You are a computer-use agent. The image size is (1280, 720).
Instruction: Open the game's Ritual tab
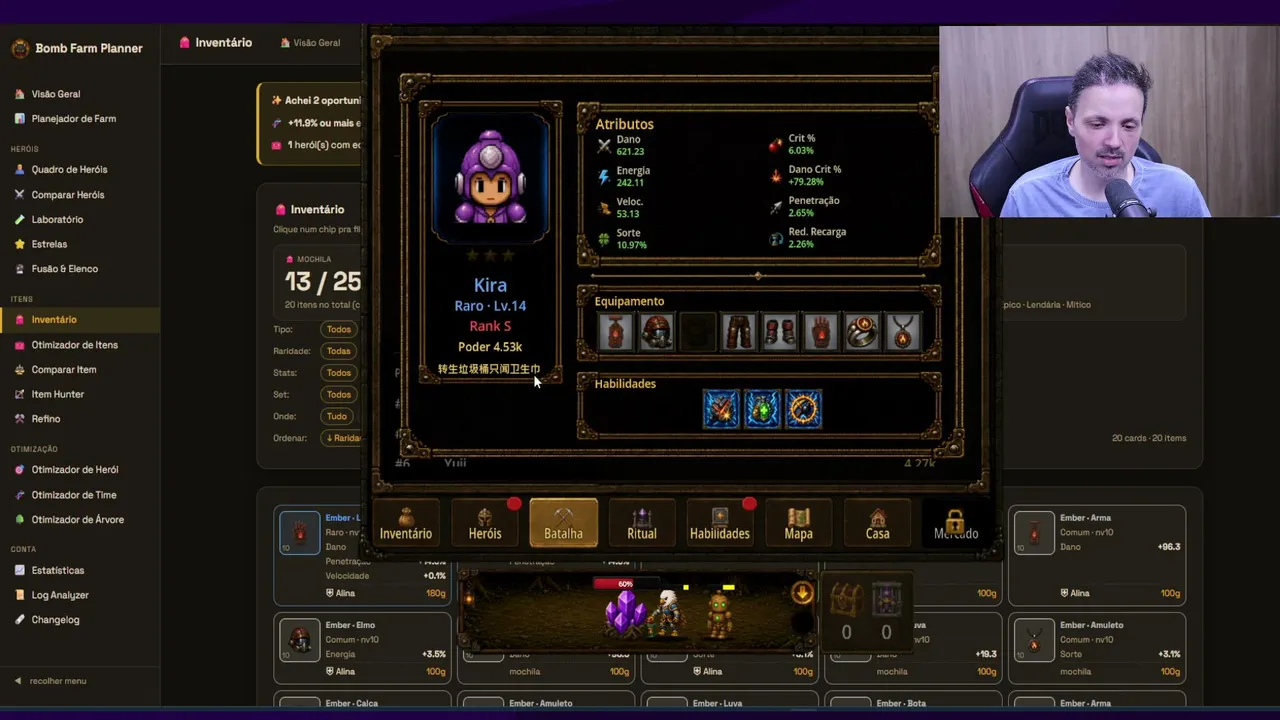[x=642, y=523]
